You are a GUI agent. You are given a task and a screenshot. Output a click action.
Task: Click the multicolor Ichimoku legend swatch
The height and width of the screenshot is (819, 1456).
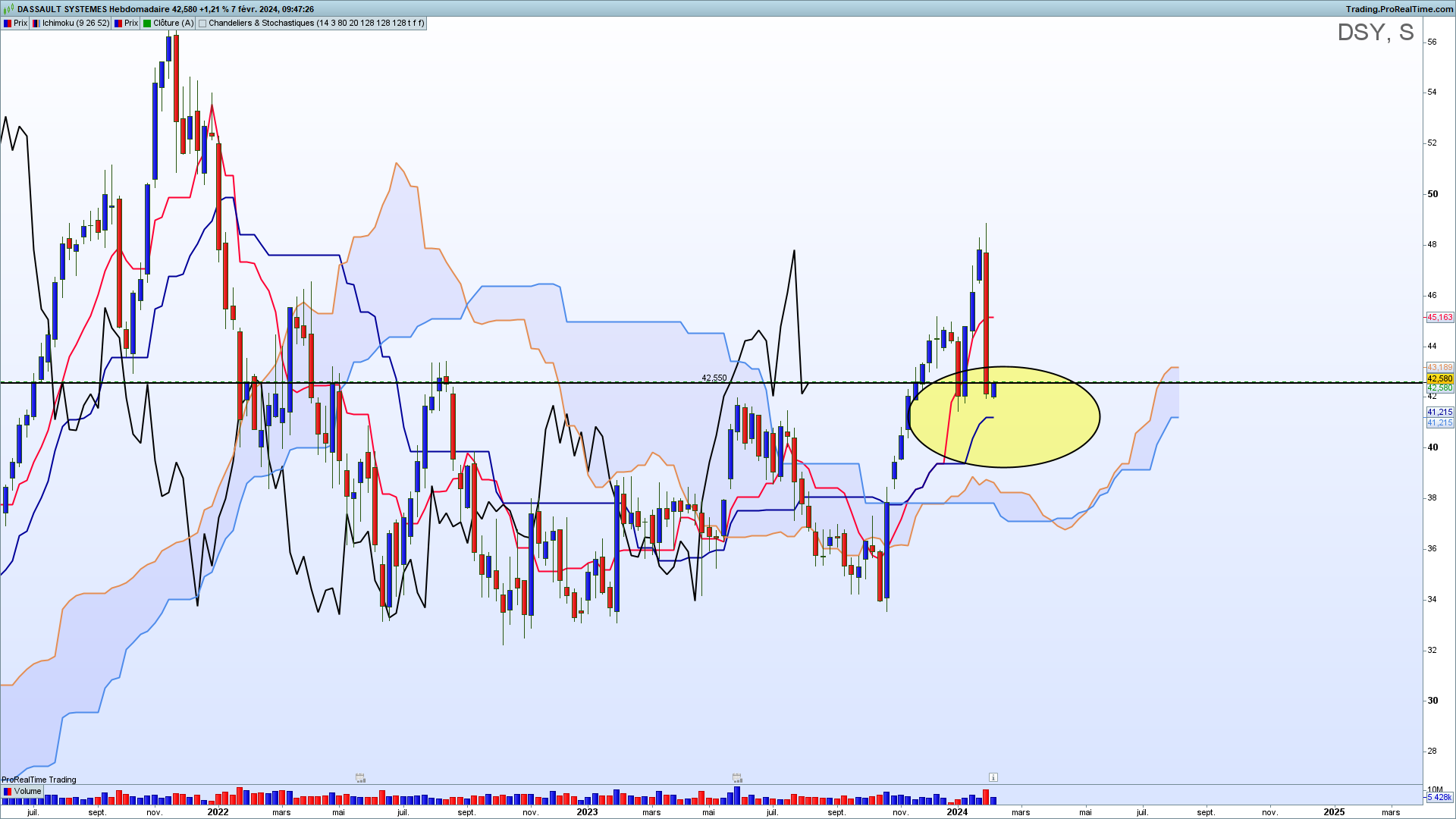[36, 24]
